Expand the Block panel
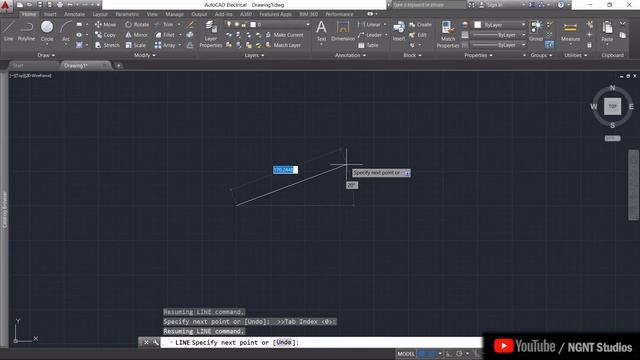Image resolution: width=640 pixels, height=360 pixels. pyautogui.click(x=412, y=55)
